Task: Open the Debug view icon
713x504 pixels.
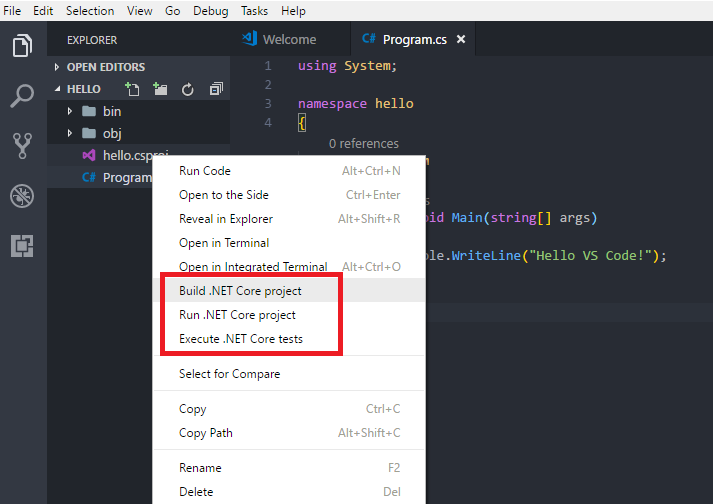Action: (22, 196)
